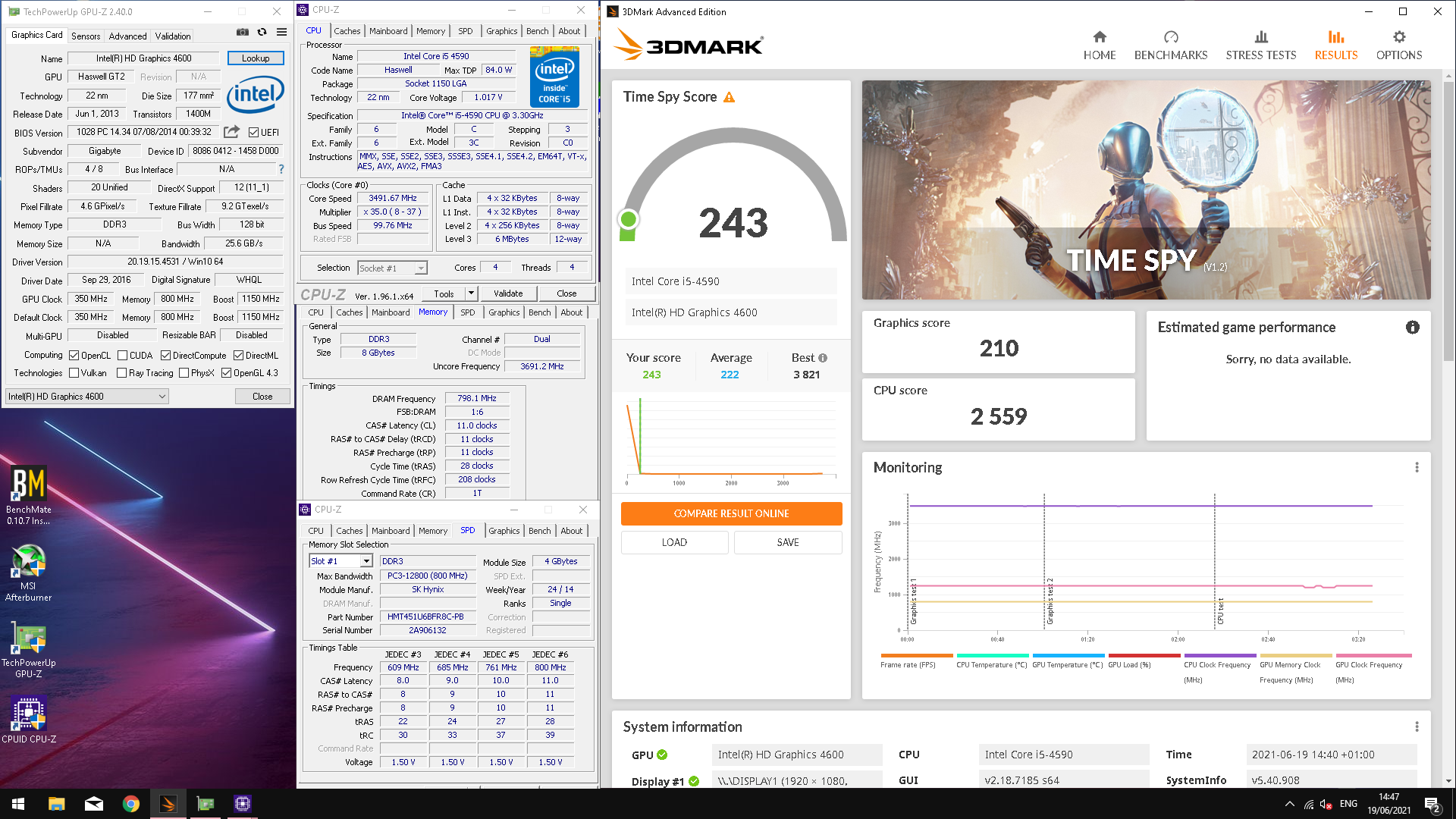Click info icon next to Best score
This screenshot has width=1456, height=819.
[823, 358]
